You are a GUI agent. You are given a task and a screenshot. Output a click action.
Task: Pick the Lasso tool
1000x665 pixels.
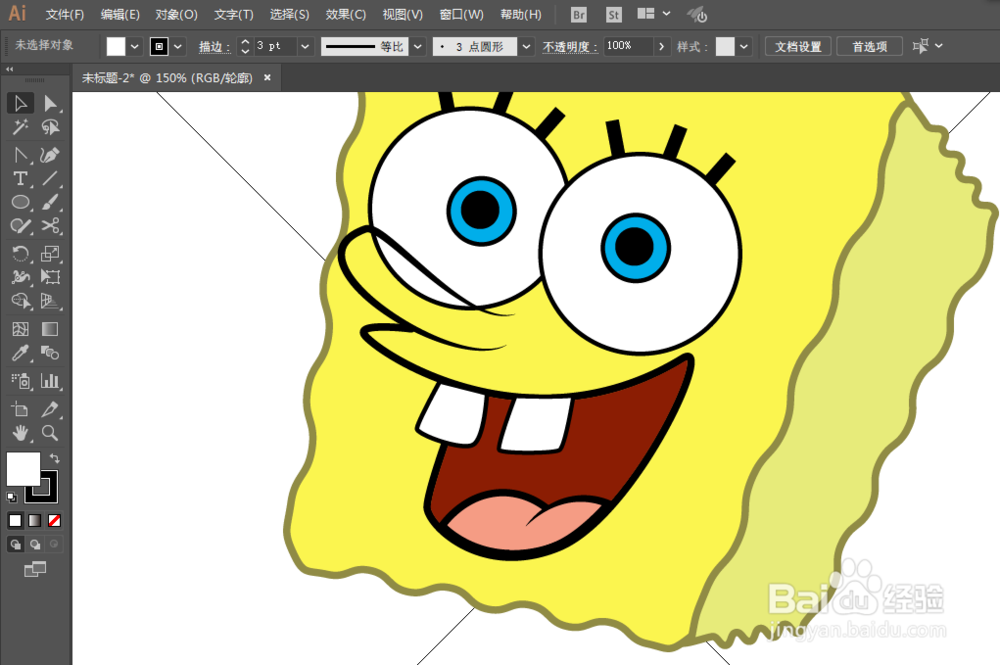click(50, 128)
